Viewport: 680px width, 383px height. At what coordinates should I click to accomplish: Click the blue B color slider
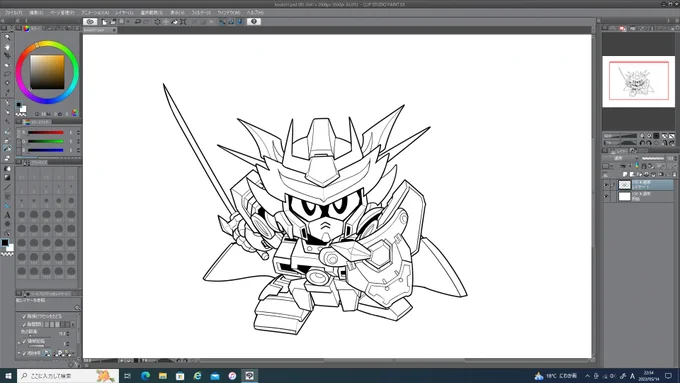(46, 150)
